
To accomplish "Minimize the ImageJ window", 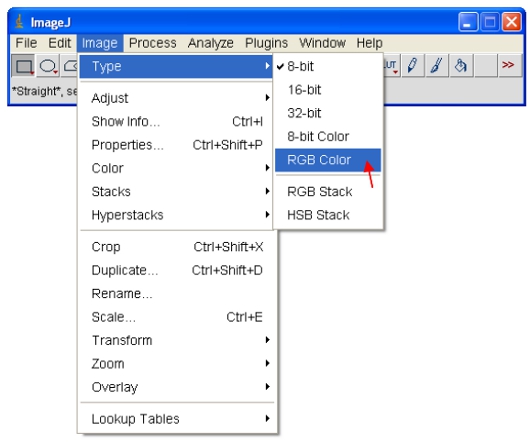I will [468, 22].
